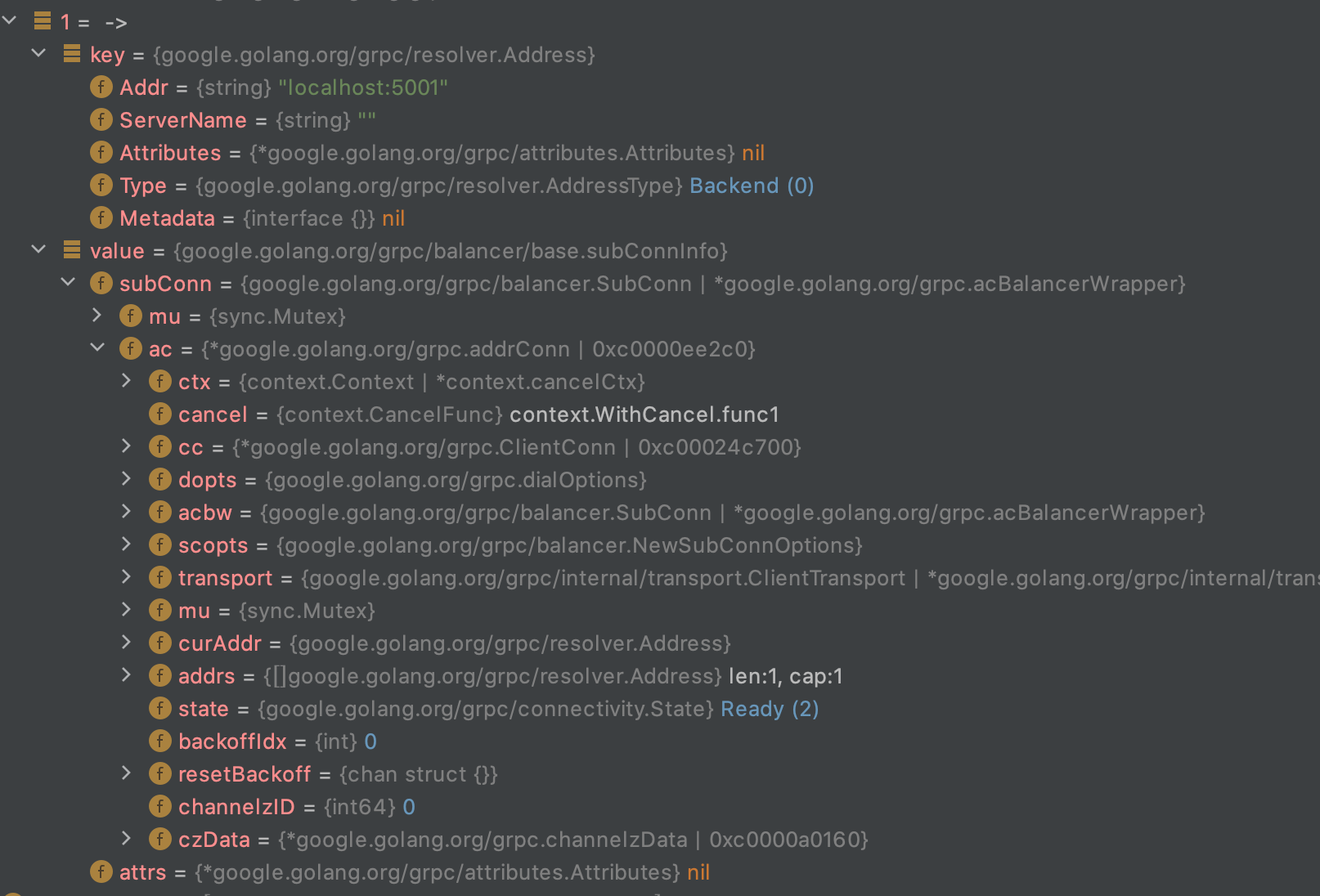The width and height of the screenshot is (1320, 896).
Task: Click the field icon next to attrs
Action: (x=101, y=871)
